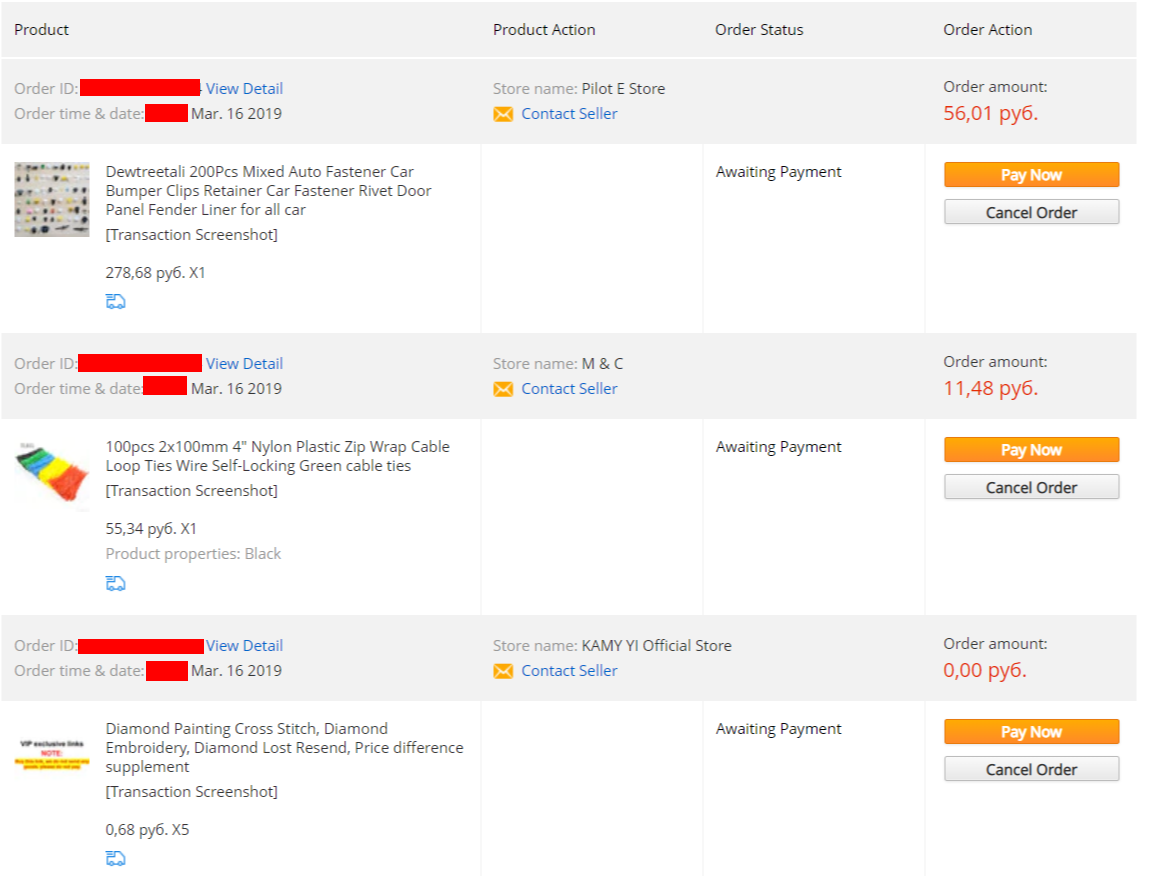Pay Now for the 0,00 руб. order
Viewport: 1153px width, 876px height.
pos(1032,732)
